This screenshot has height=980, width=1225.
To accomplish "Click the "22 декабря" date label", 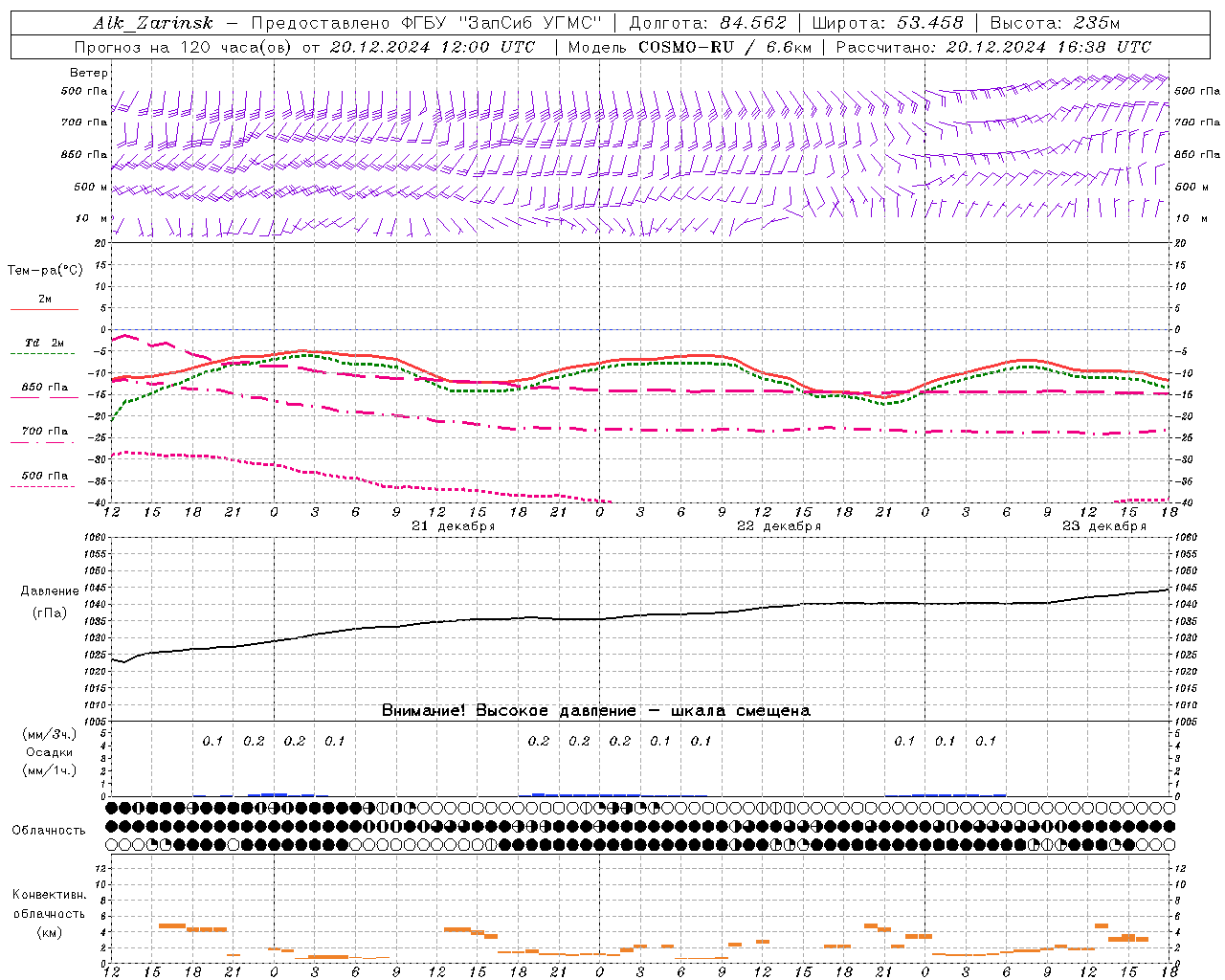I will pyautogui.click(x=779, y=526).
